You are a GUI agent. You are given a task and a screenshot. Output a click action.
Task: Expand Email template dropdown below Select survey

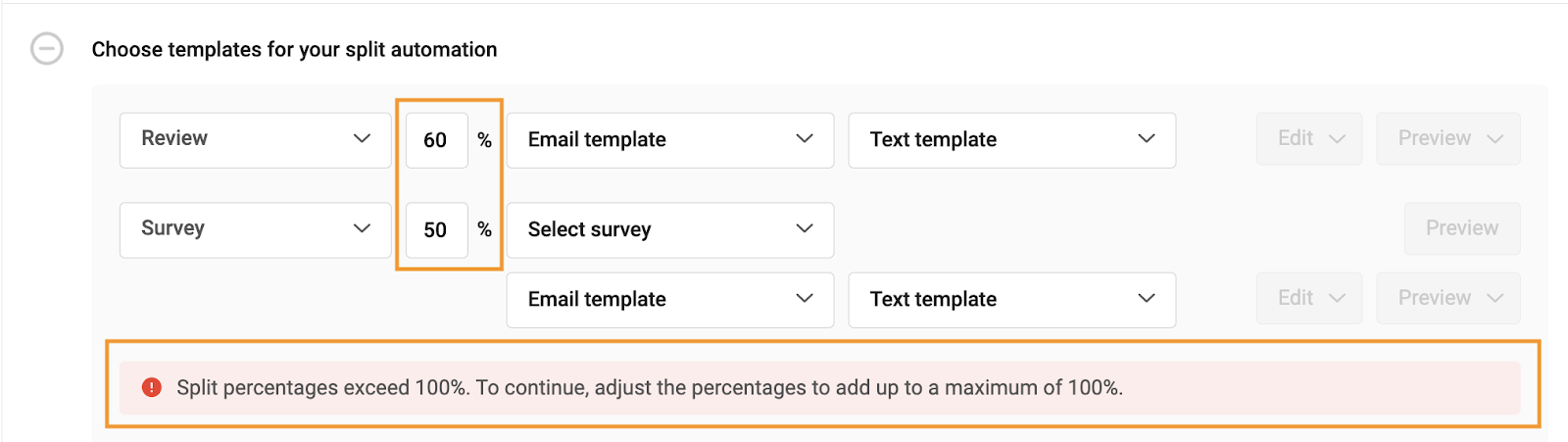tap(670, 300)
